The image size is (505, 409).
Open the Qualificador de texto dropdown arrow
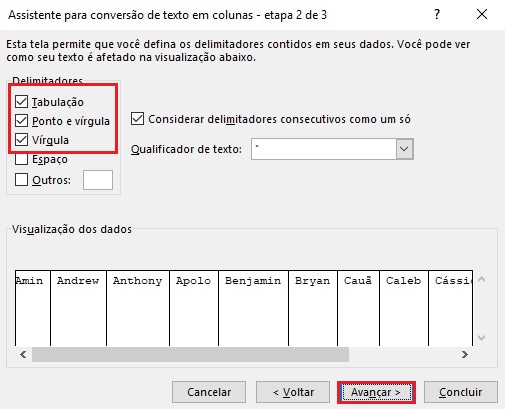[x=404, y=149]
